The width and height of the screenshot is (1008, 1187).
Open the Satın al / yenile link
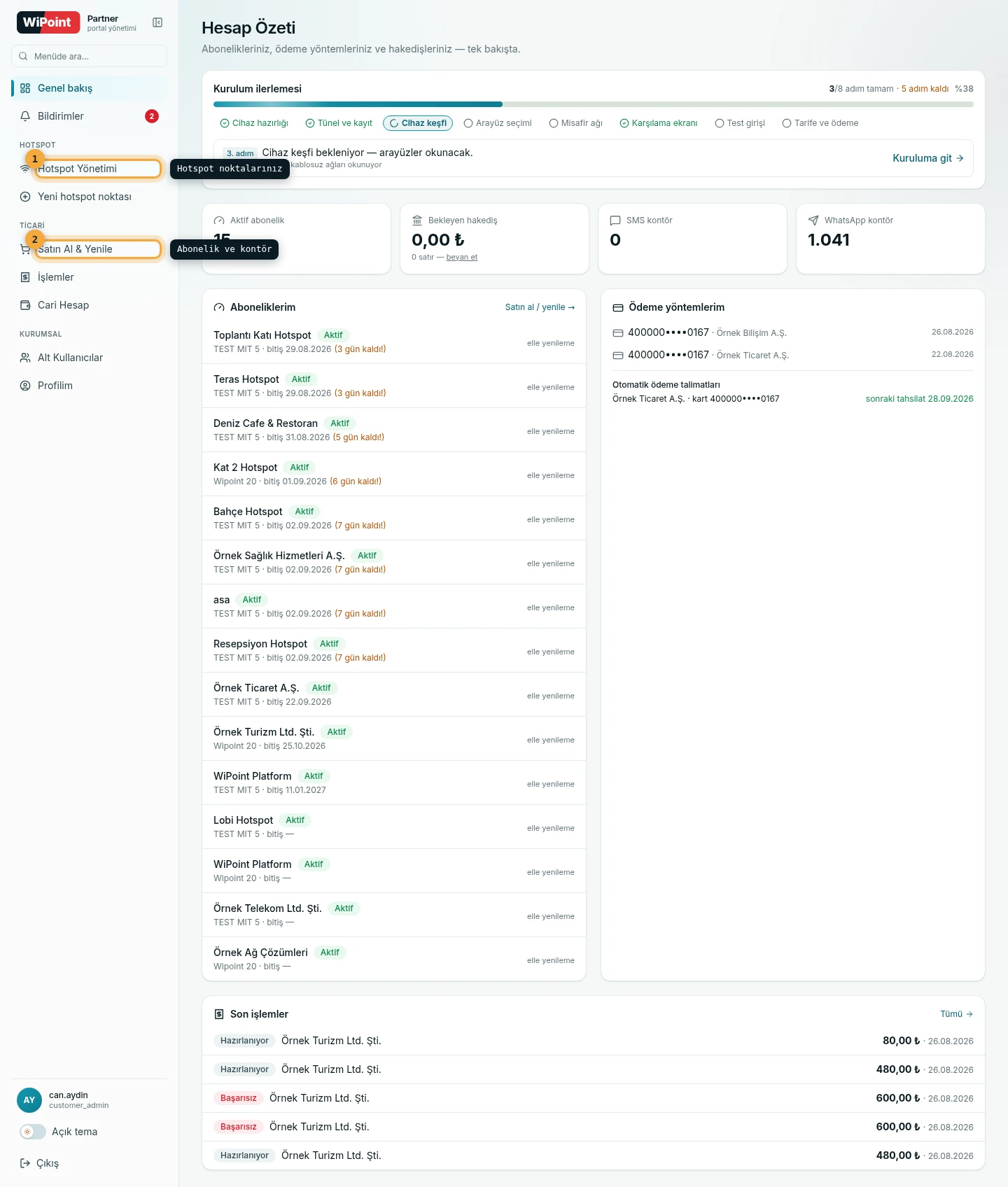[x=540, y=307]
